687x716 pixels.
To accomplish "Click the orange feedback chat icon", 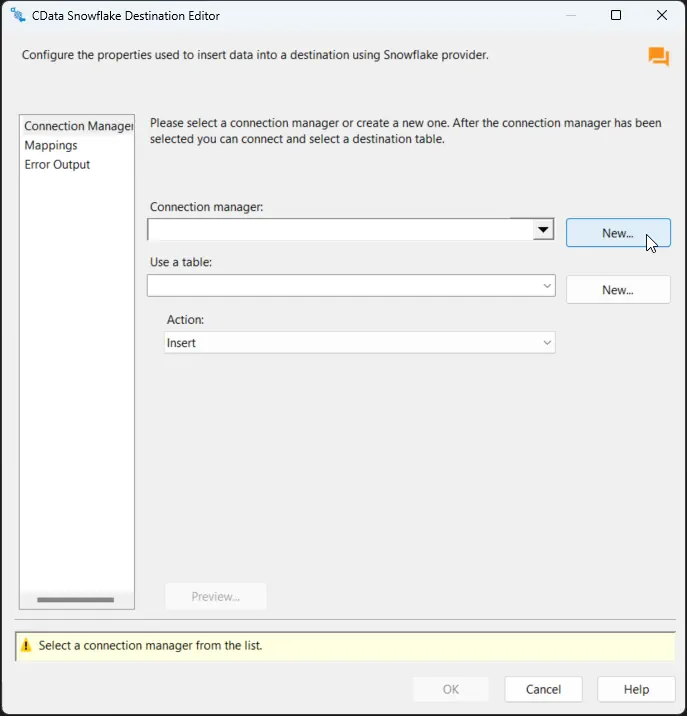I will [658, 57].
